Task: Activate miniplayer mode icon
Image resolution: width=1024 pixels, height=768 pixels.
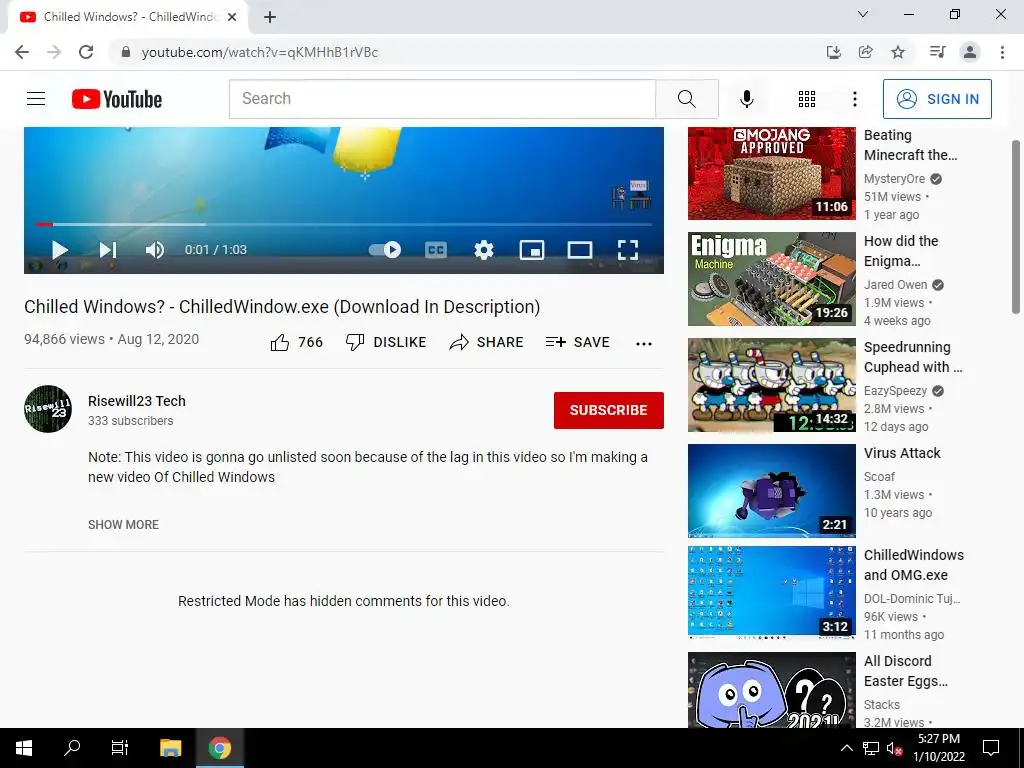Action: click(532, 249)
